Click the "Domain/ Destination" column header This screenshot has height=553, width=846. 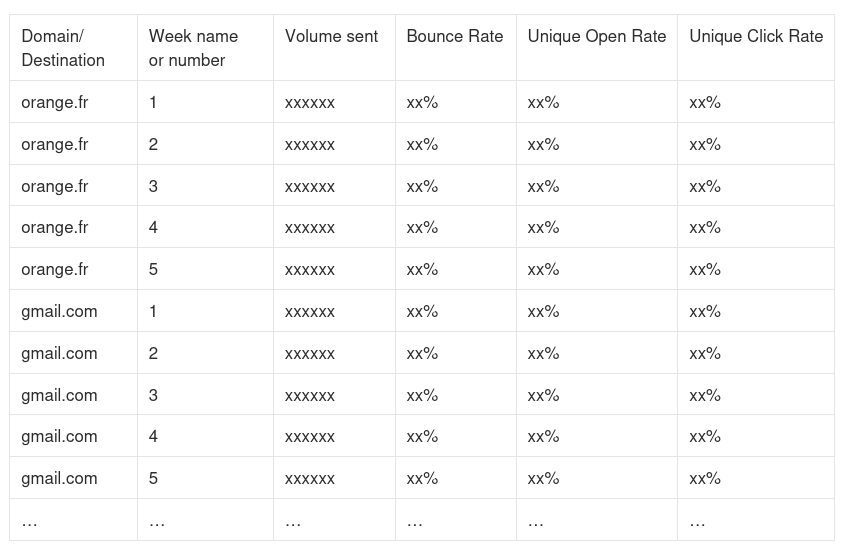click(x=63, y=48)
